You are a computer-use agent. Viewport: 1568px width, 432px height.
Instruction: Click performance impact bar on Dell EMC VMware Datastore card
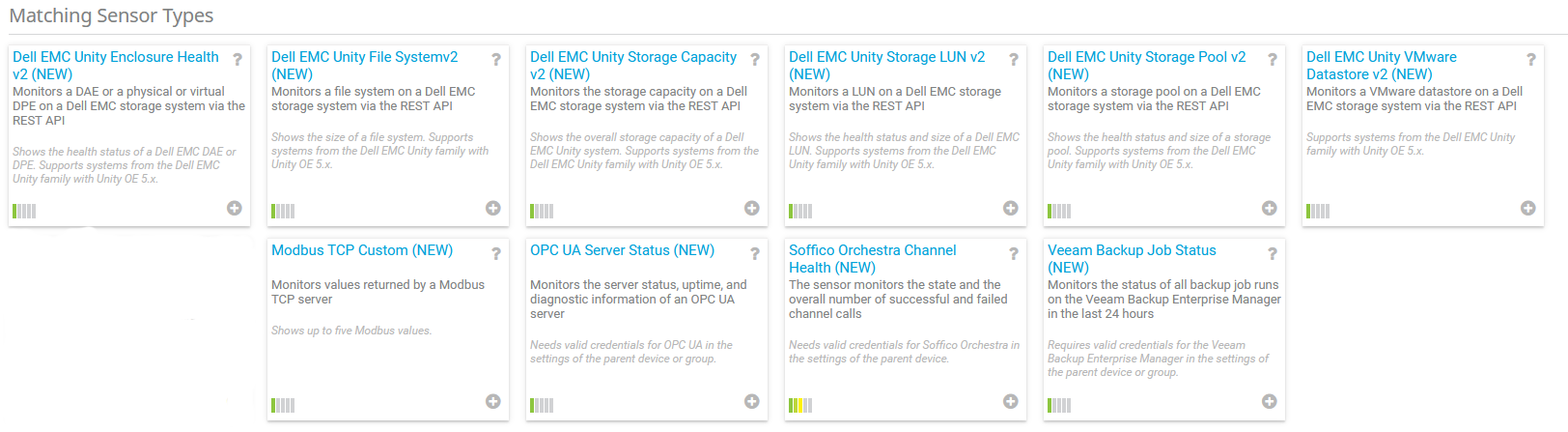point(1318,212)
